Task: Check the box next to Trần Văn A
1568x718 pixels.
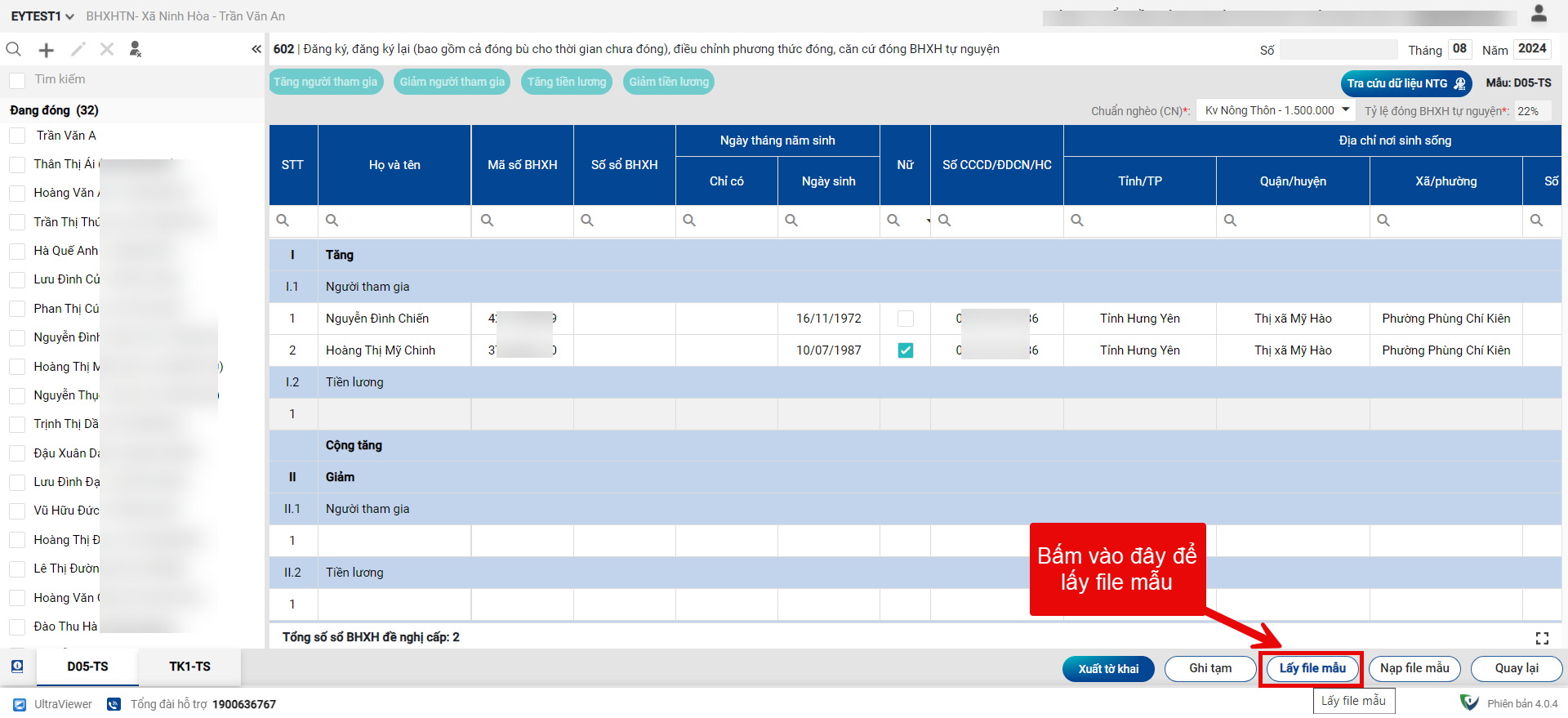Action: [x=17, y=136]
